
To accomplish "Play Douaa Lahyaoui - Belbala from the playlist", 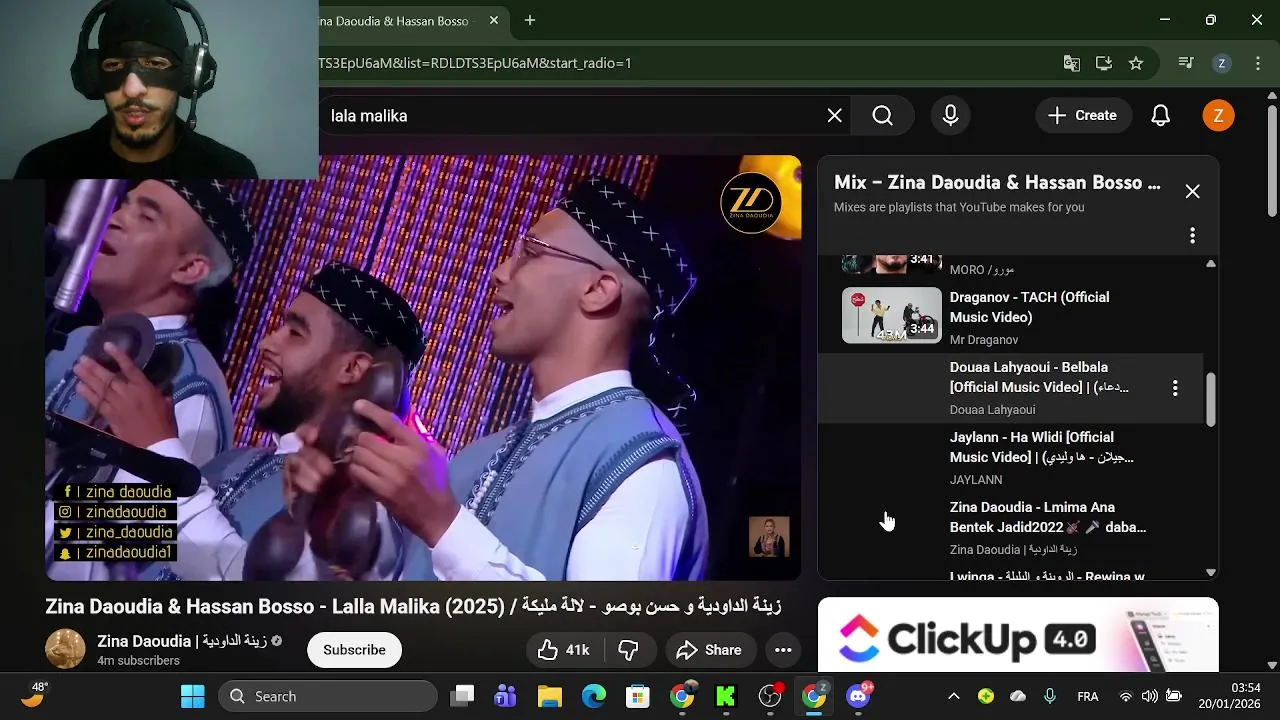I will (x=1010, y=387).
